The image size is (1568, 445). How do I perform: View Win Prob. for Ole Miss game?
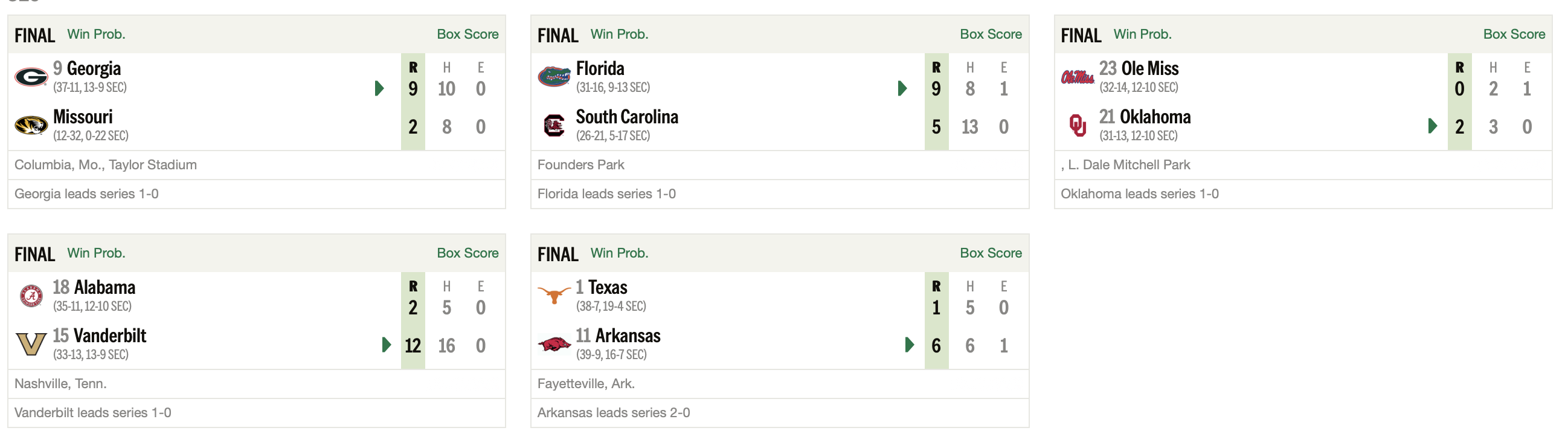pyautogui.click(x=1143, y=34)
